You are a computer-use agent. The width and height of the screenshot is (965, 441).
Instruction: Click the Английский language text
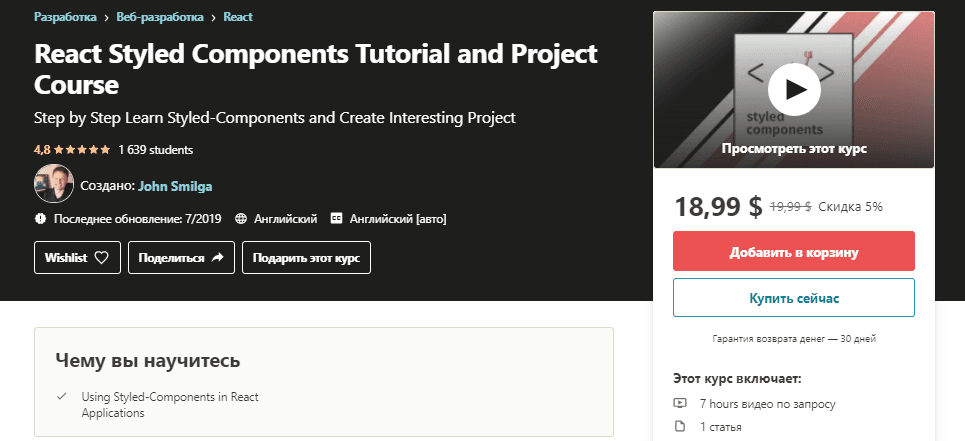[286, 218]
